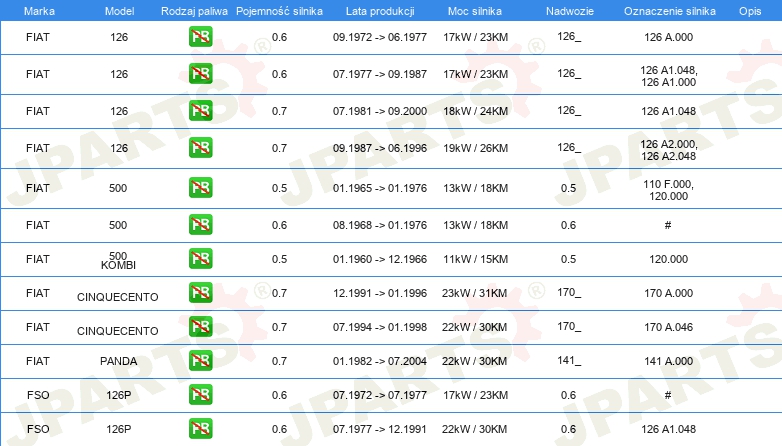The height and width of the screenshot is (446, 782).
Task: Select the 170 A.046 engine code cell
Action: click(668, 327)
